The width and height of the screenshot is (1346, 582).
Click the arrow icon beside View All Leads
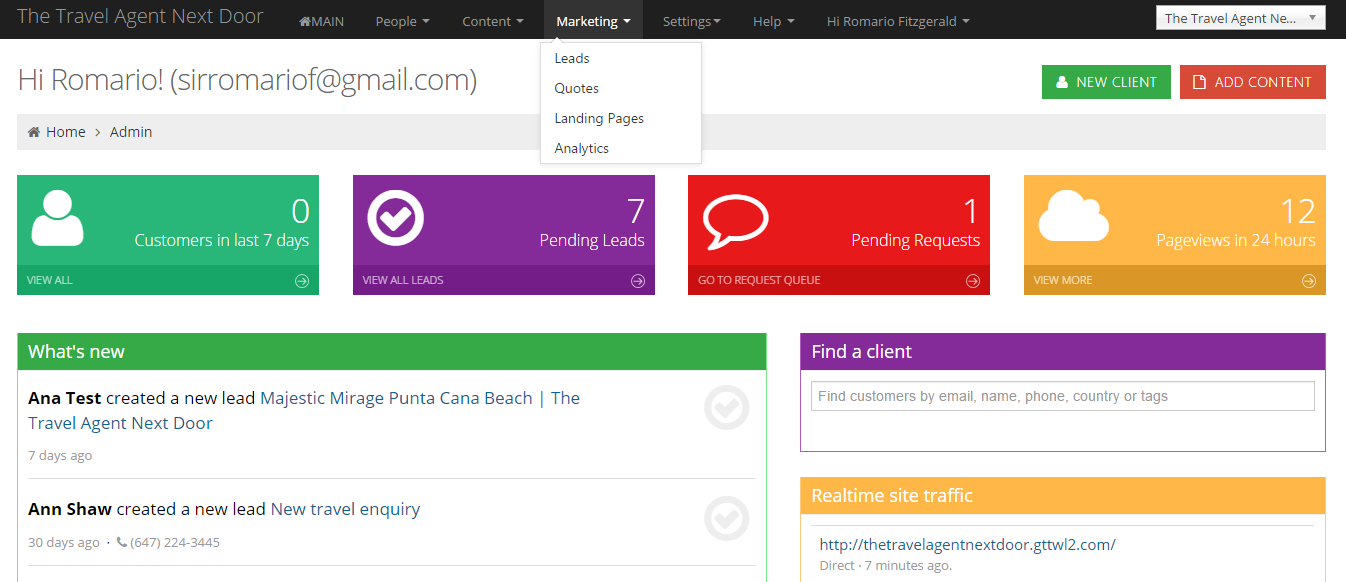[x=638, y=281]
